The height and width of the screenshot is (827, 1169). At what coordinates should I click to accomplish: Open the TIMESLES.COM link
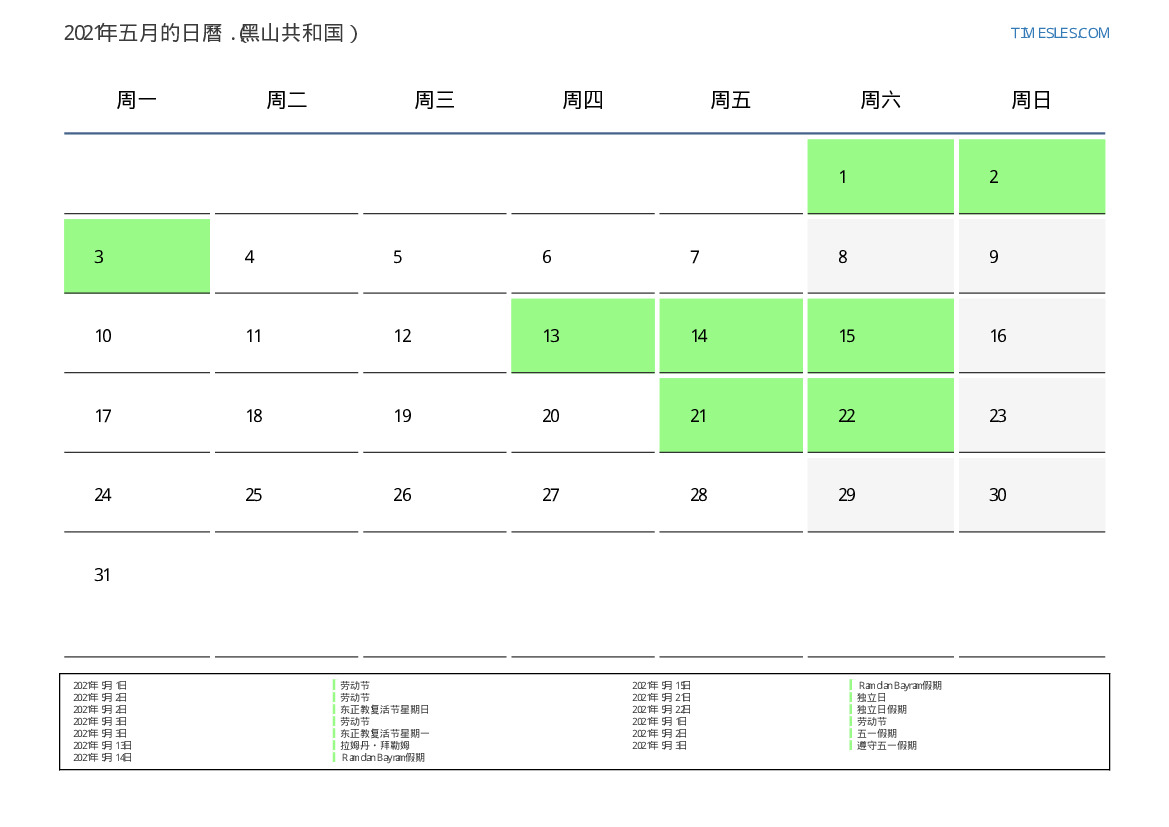[1059, 33]
